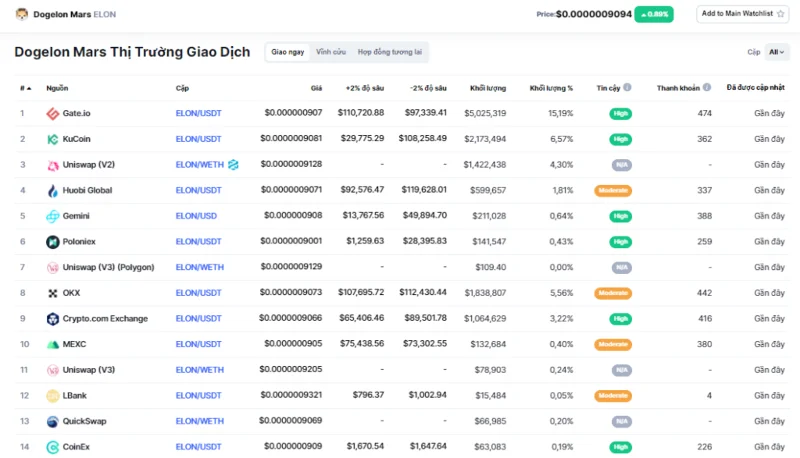Open Gemini ELON/USD pair link
This screenshot has width=800, height=458.
click(x=196, y=216)
